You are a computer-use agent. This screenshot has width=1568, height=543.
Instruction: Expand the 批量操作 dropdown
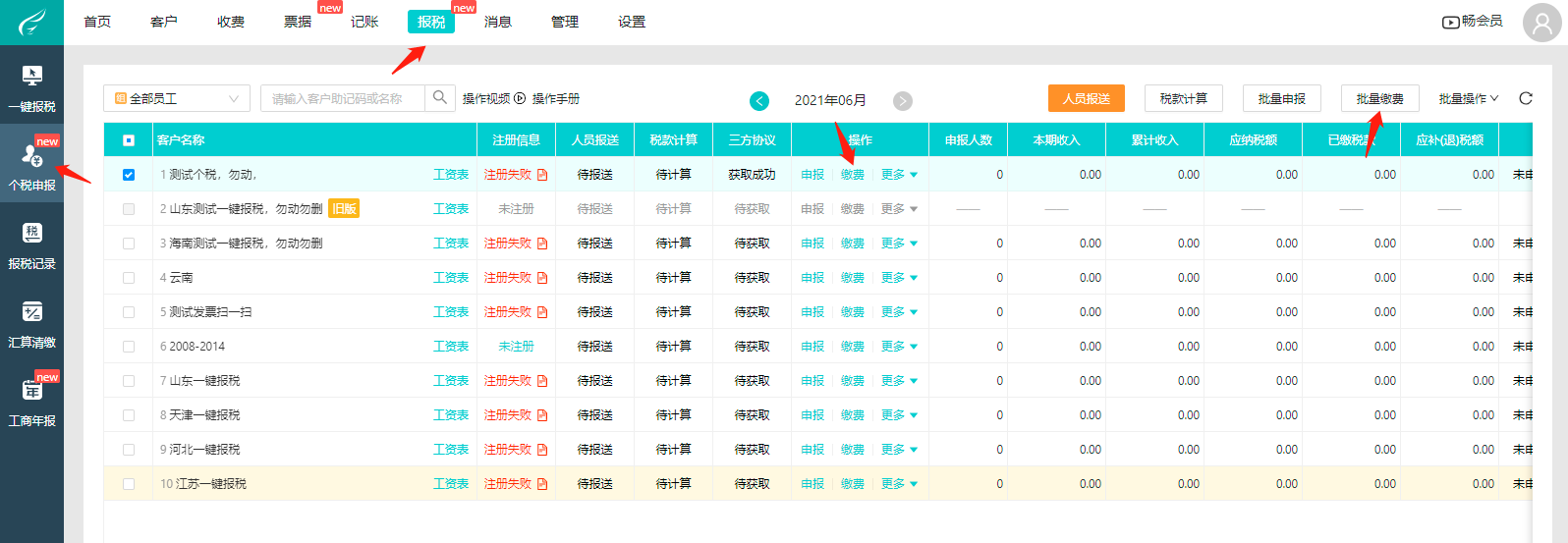click(1468, 98)
